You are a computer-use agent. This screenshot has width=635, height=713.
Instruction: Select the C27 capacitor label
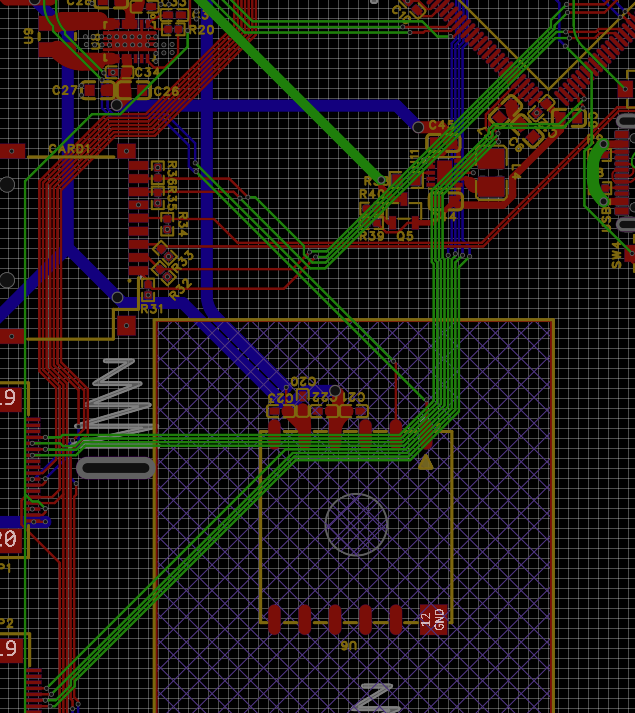pos(67,91)
